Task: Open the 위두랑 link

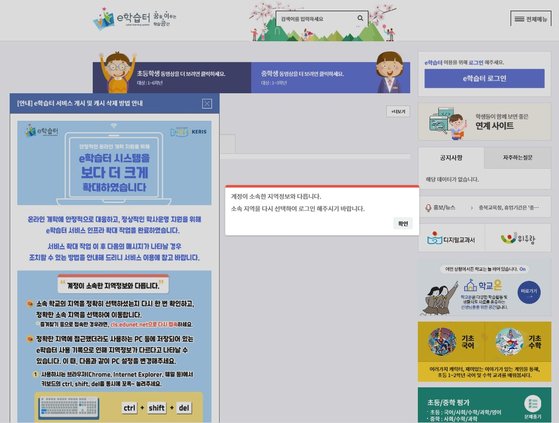Action: click(518, 238)
